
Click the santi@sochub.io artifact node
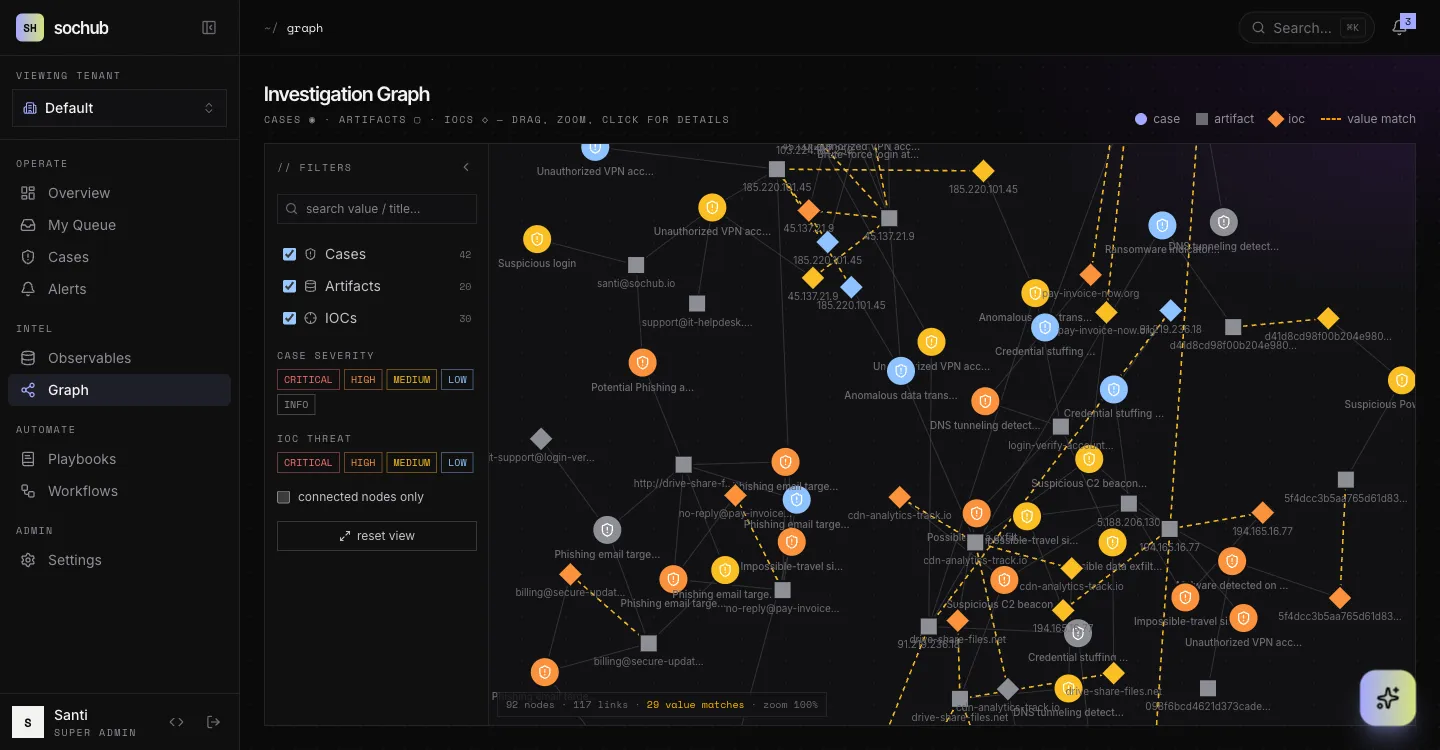click(x=636, y=265)
